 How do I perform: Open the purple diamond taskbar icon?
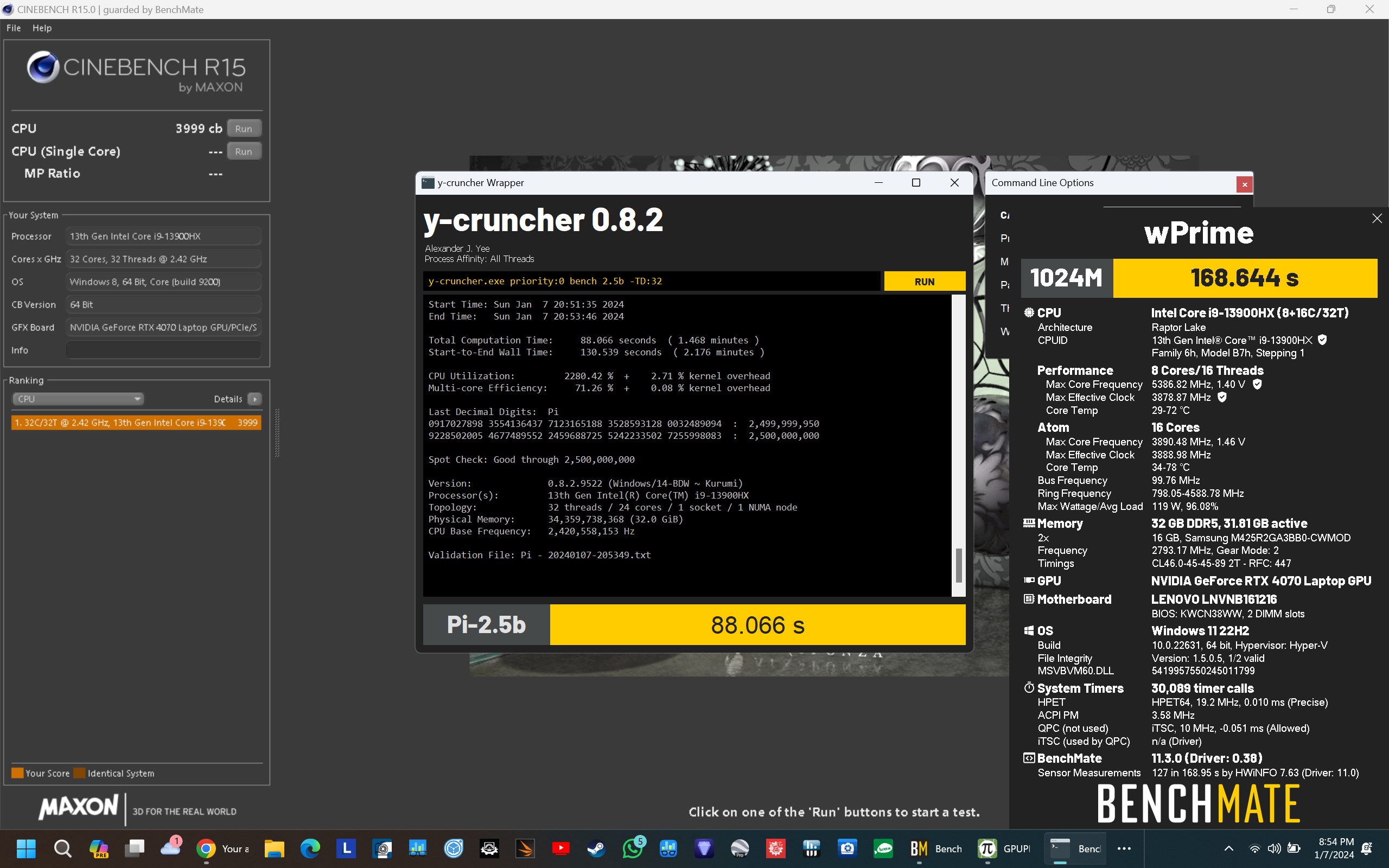[x=704, y=848]
